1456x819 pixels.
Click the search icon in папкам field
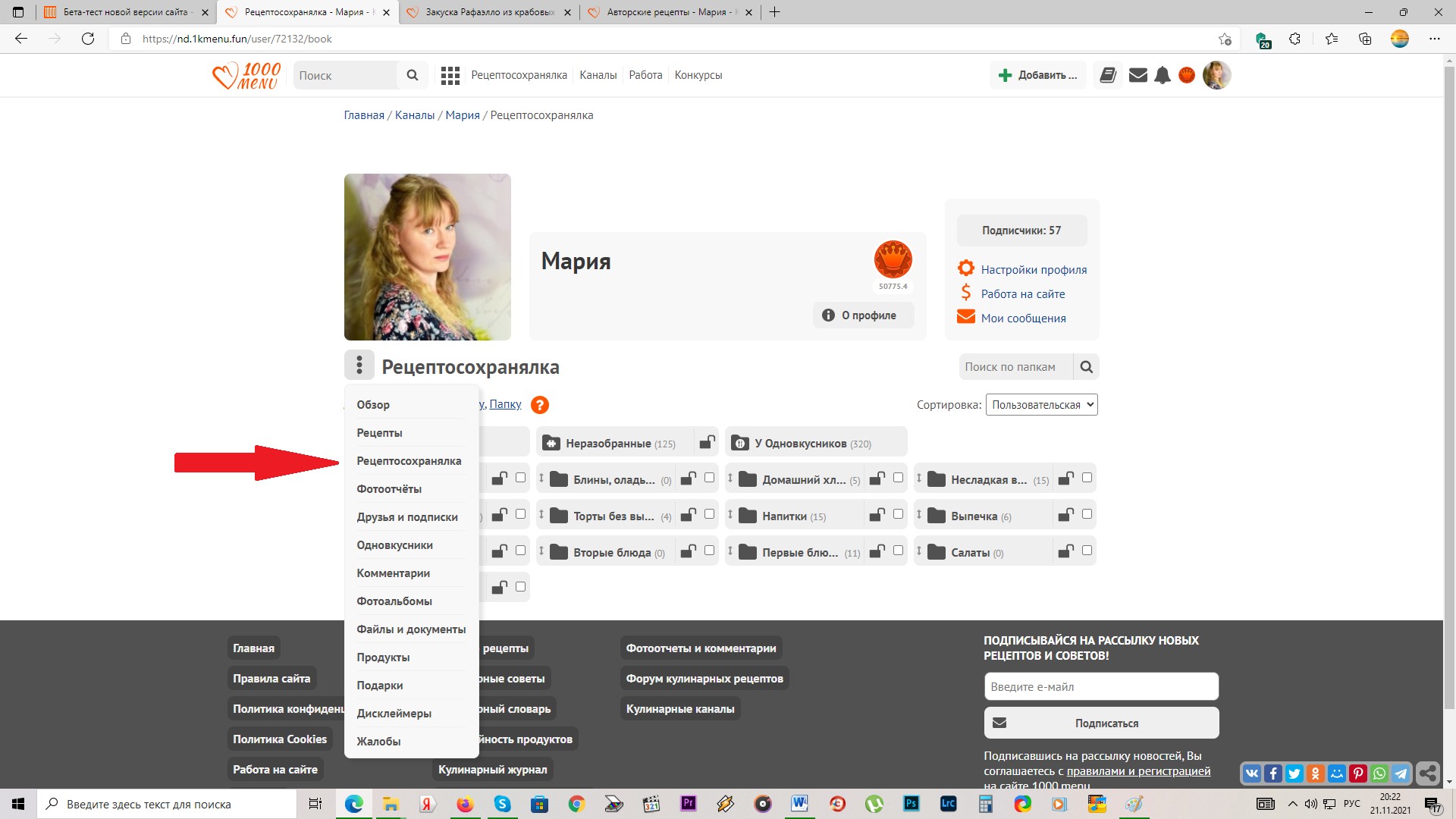(1087, 367)
